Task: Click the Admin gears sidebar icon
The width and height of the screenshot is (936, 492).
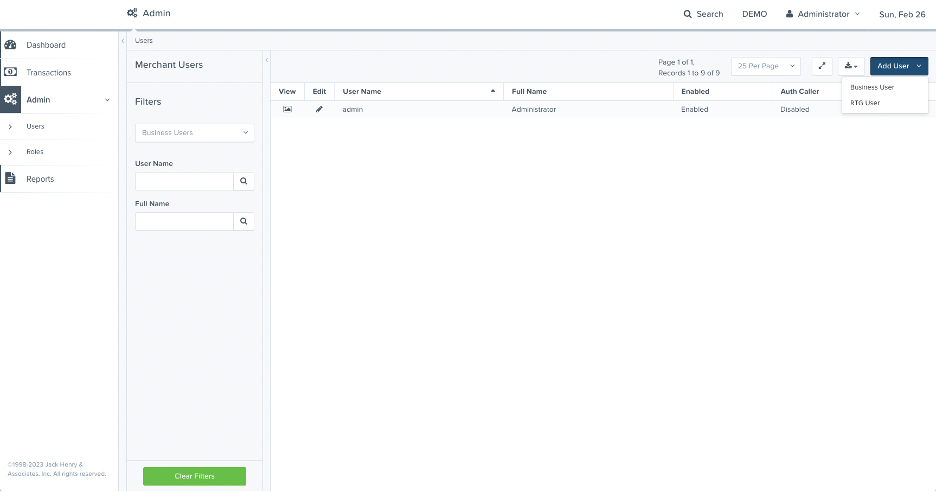Action: tap(11, 100)
